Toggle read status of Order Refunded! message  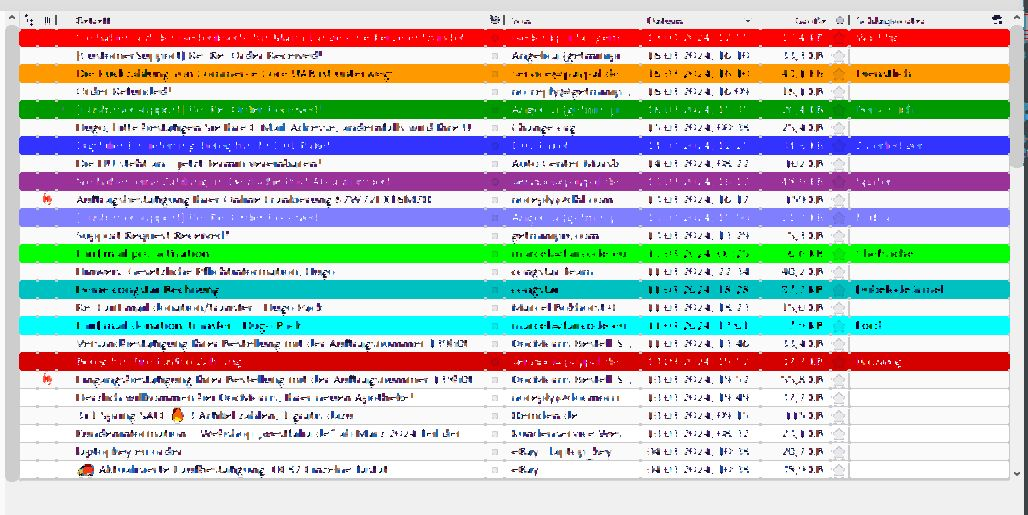495,92
